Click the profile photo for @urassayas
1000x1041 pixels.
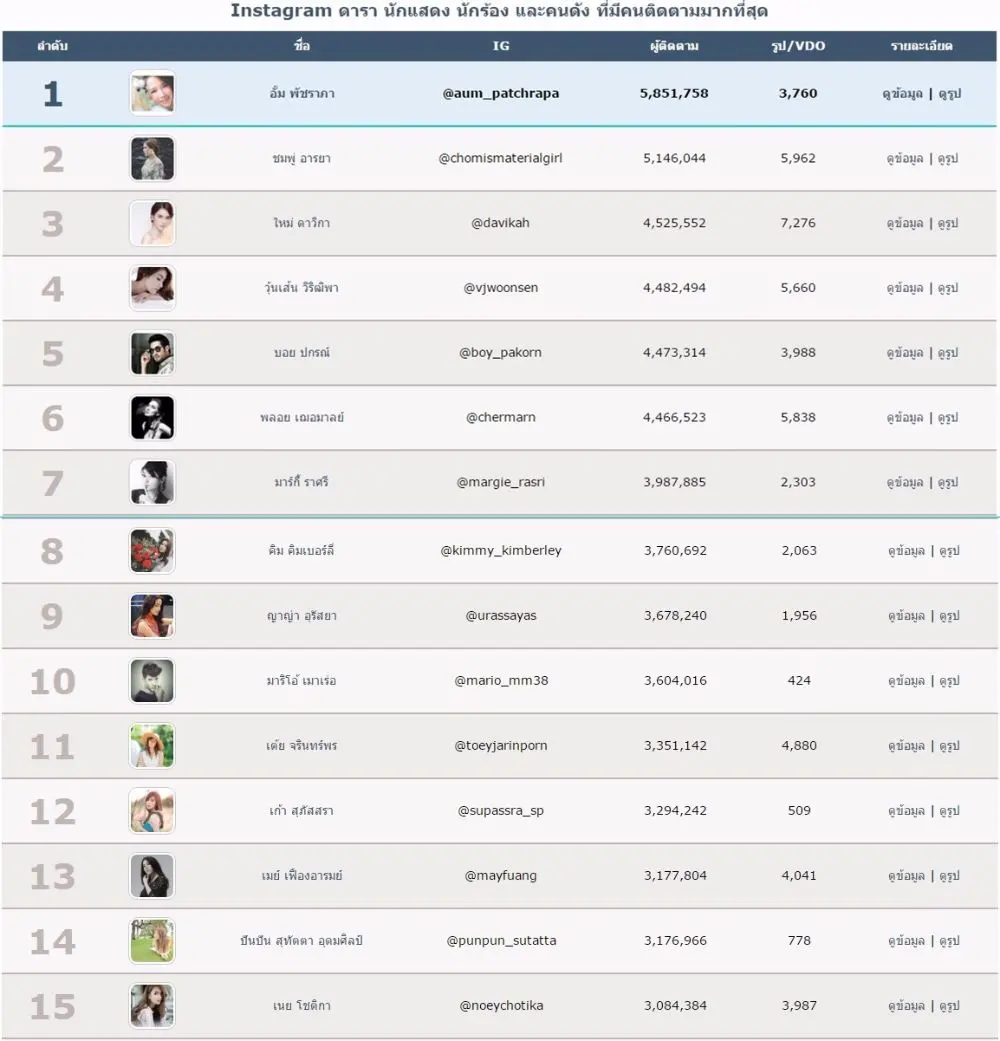pos(152,616)
